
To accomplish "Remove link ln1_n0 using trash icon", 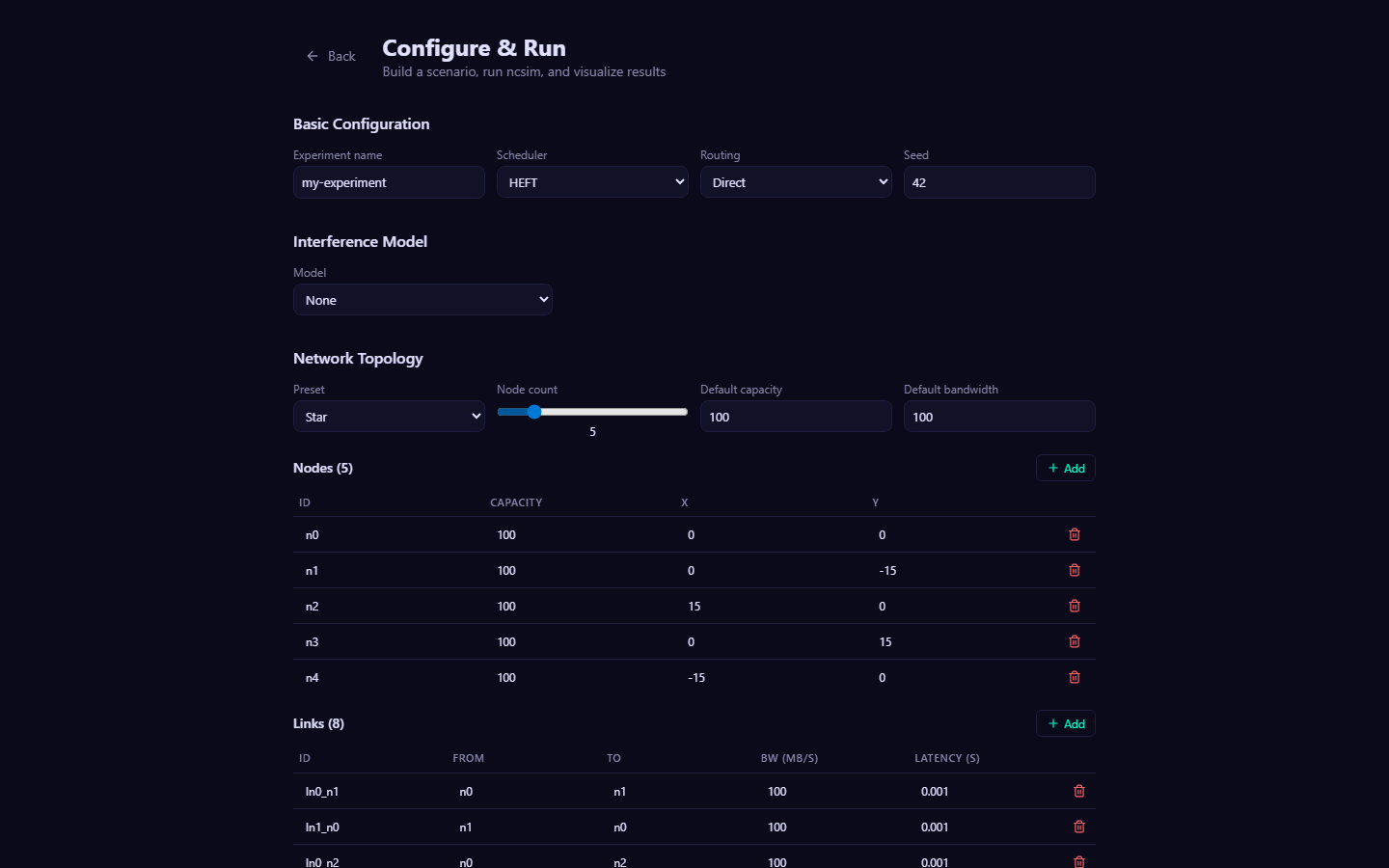I will [x=1078, y=827].
